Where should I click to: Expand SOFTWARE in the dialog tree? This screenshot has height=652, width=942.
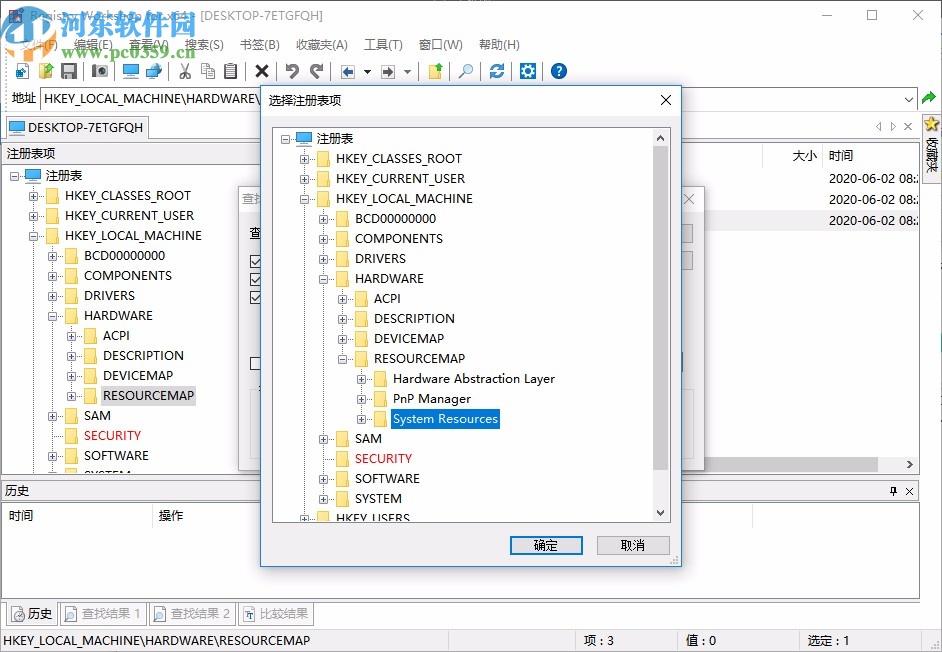tap(323, 480)
